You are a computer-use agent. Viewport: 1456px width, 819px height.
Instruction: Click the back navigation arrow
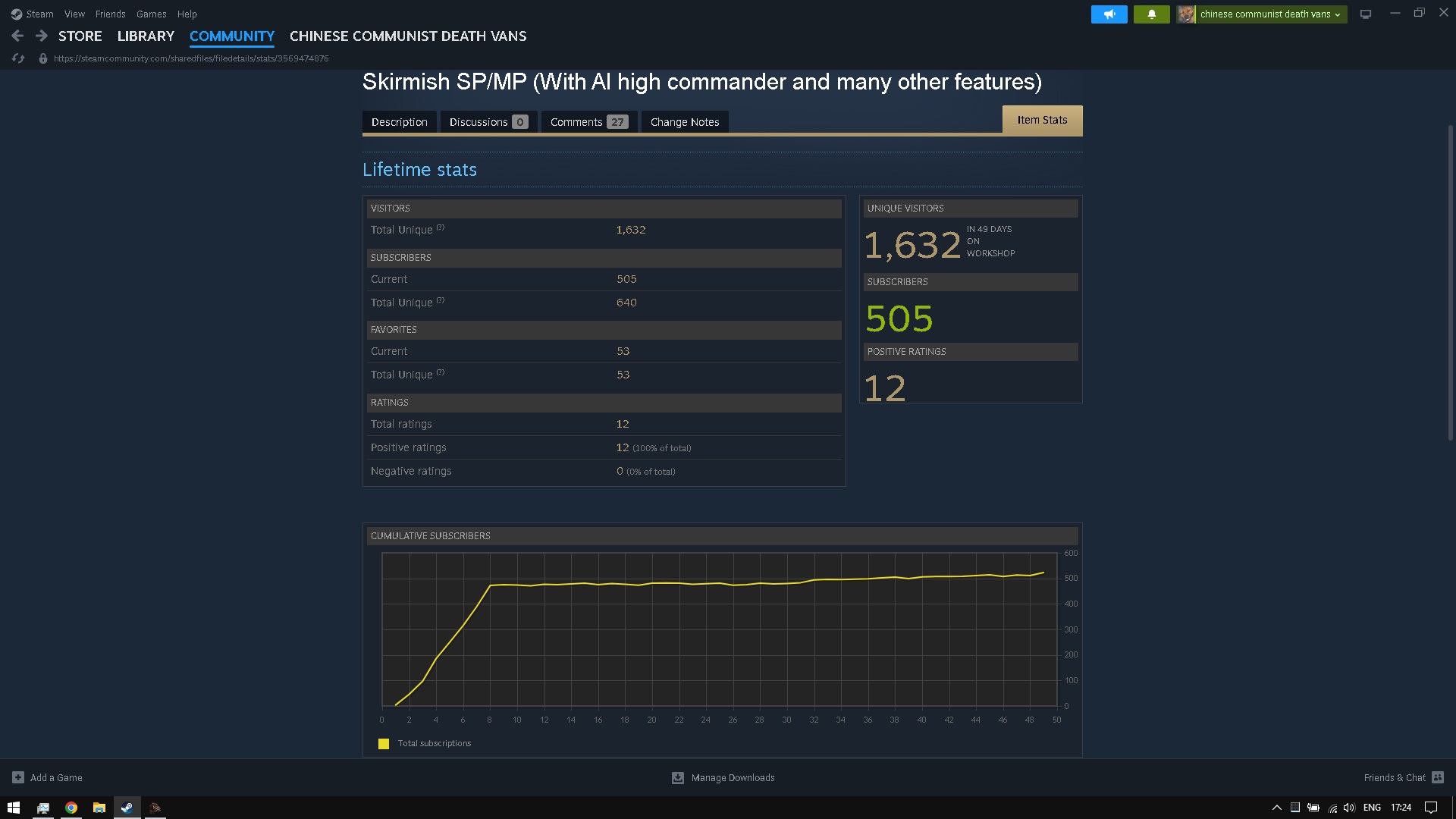(17, 36)
